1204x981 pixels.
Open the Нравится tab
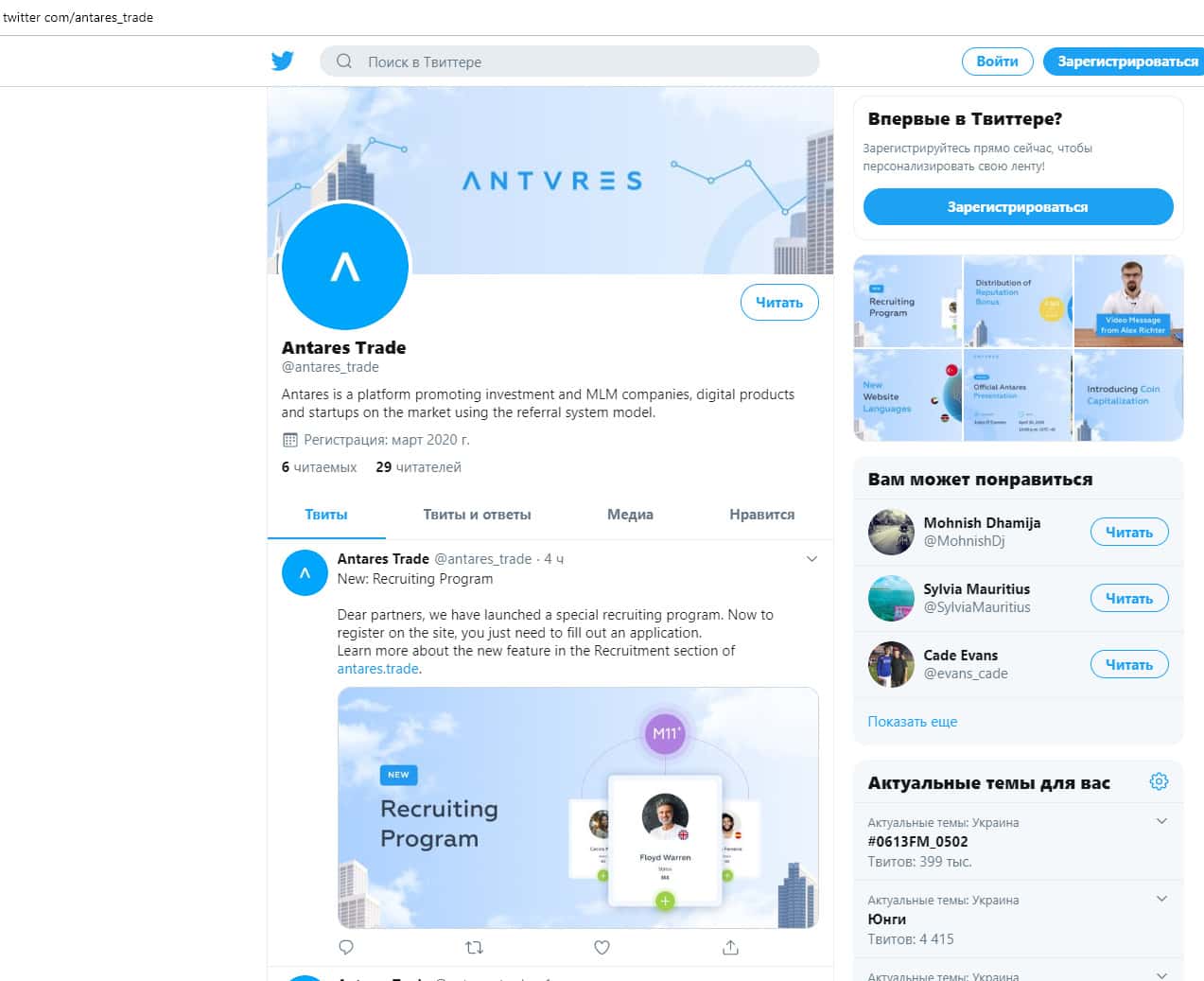tap(761, 515)
